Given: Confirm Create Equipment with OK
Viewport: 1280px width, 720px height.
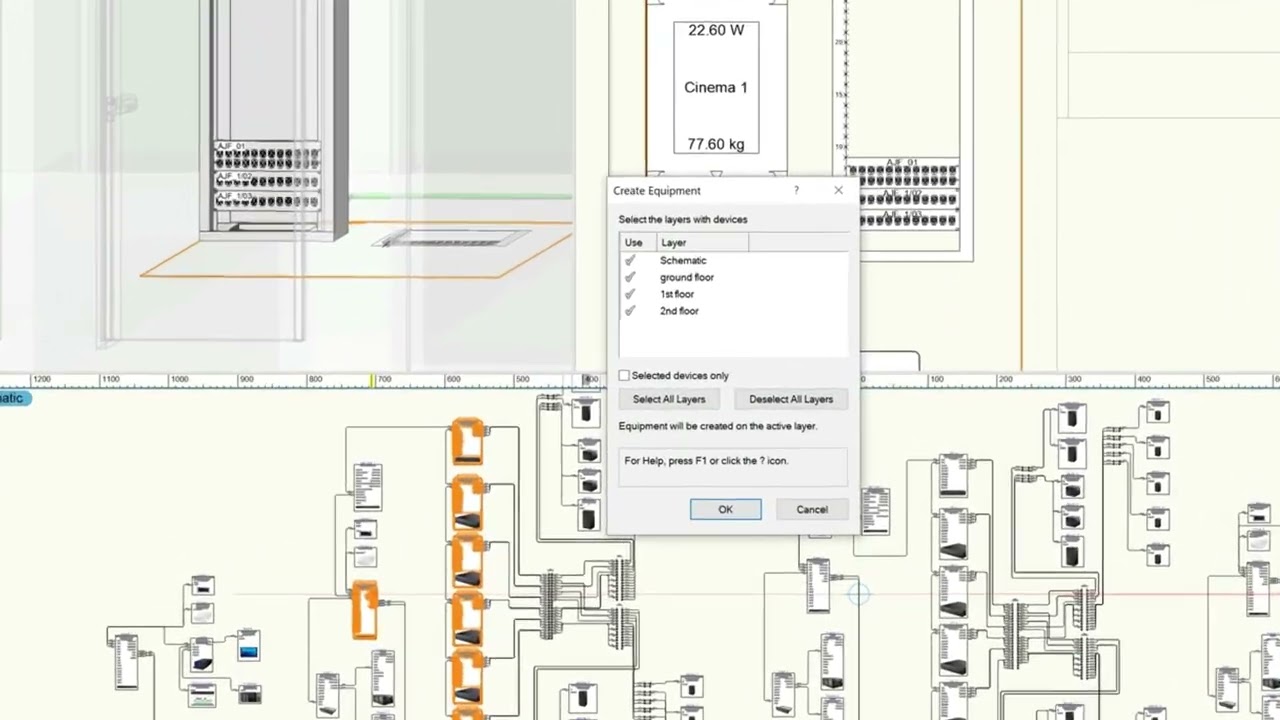Looking at the screenshot, I should coord(725,510).
